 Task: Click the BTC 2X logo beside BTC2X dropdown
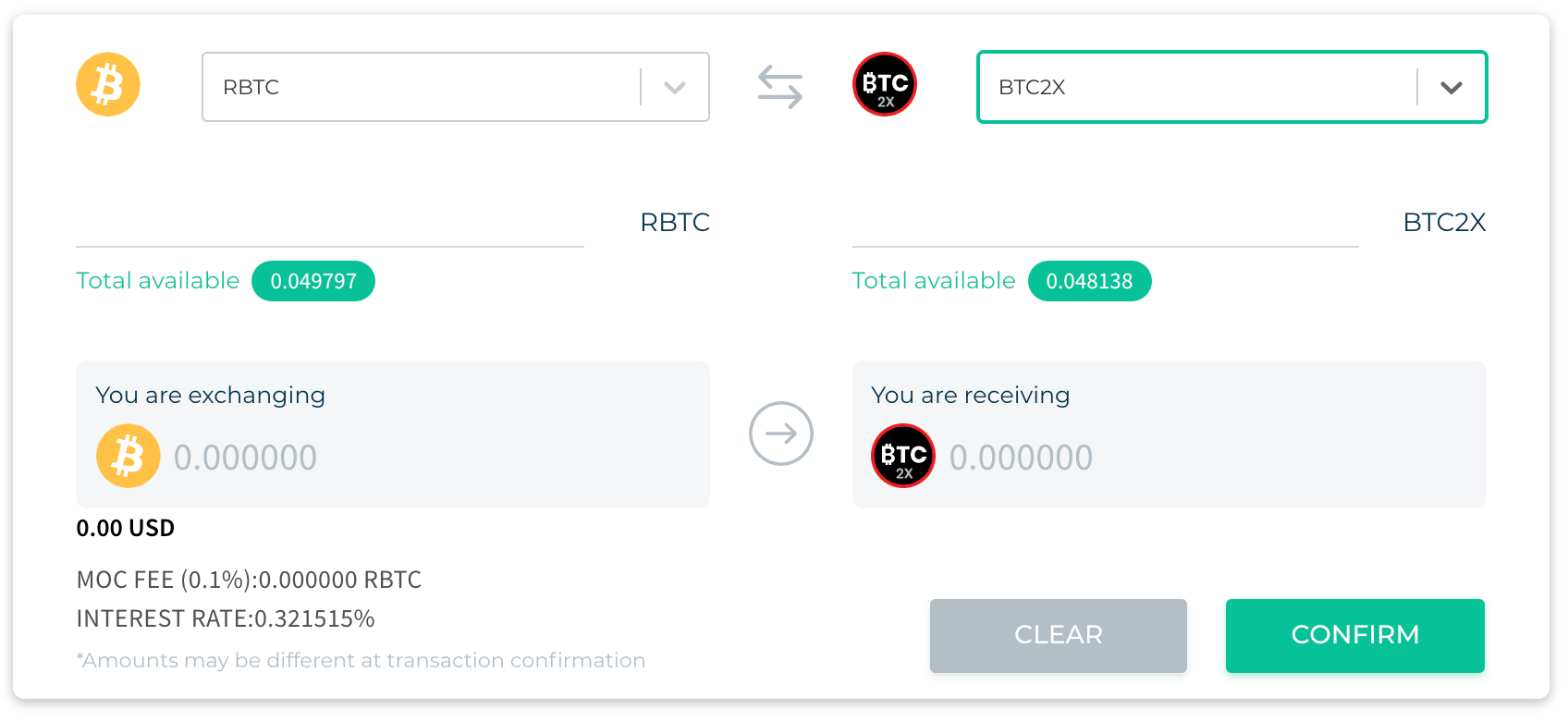click(x=885, y=84)
